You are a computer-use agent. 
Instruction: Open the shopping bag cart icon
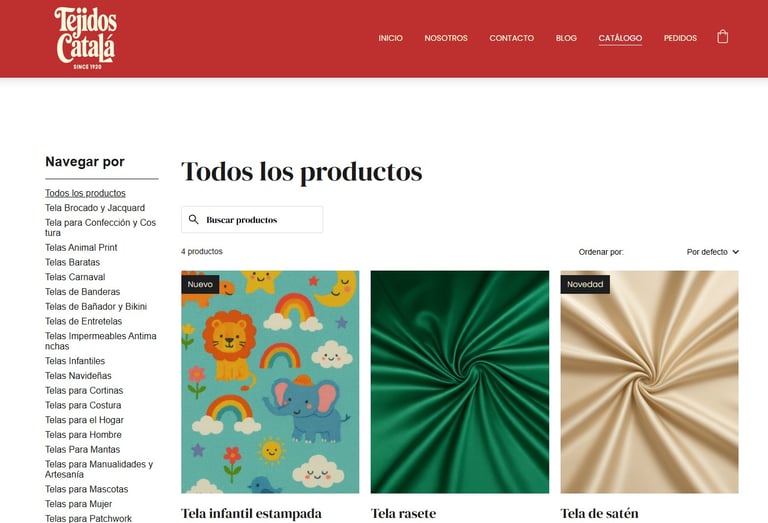722,37
